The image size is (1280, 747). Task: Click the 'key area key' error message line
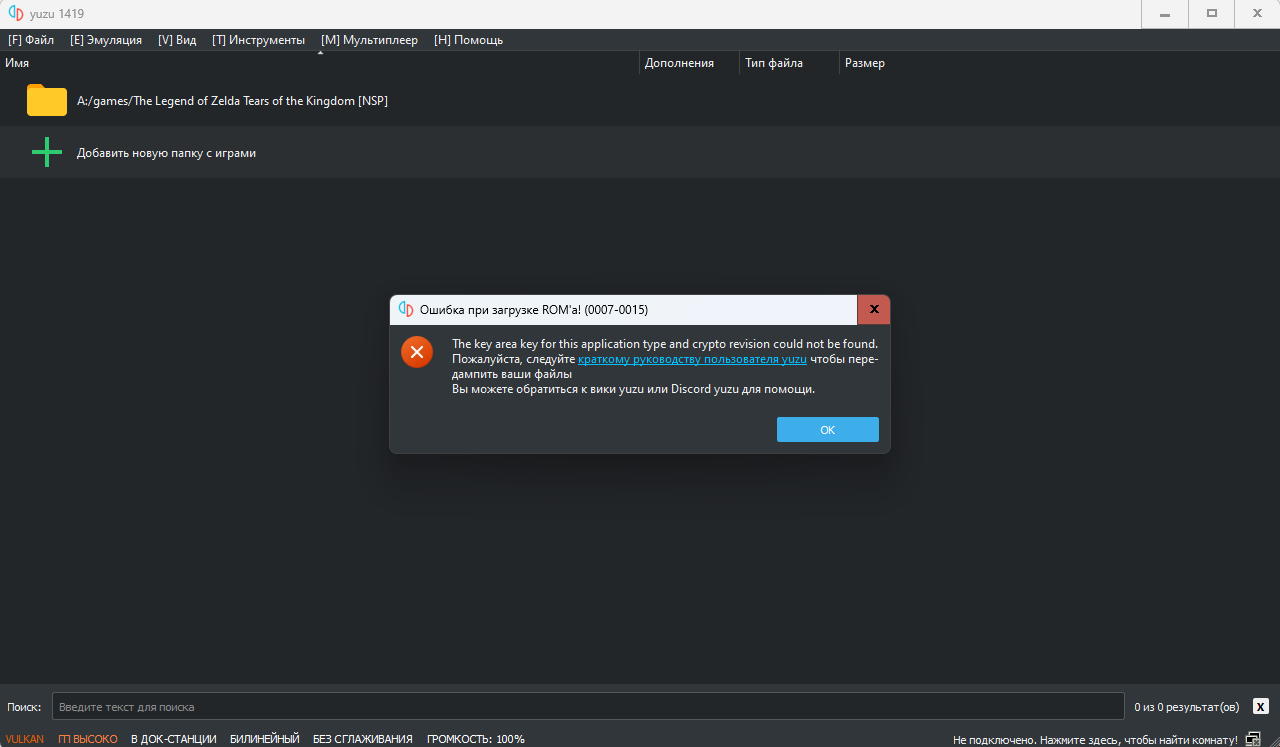click(665, 344)
